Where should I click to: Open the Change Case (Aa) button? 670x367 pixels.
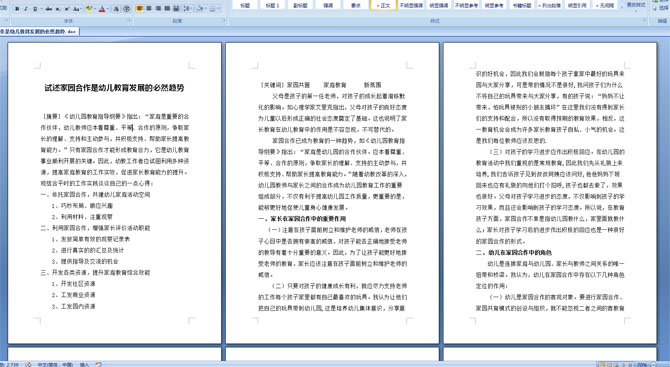click(x=76, y=9)
